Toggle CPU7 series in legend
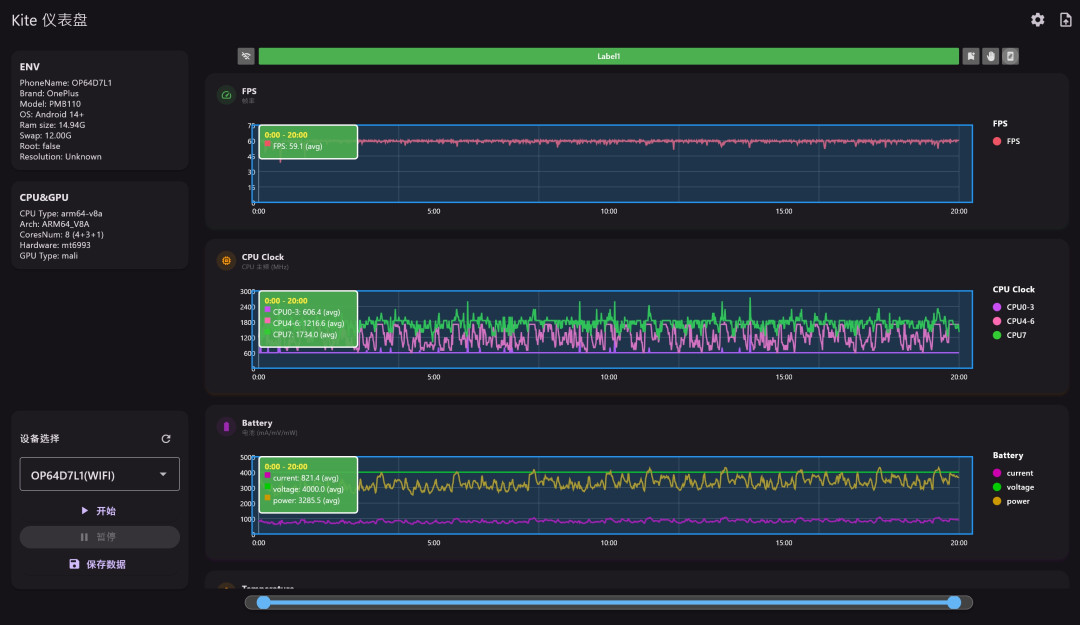Screen dimensions: 1080x625 1009,336
